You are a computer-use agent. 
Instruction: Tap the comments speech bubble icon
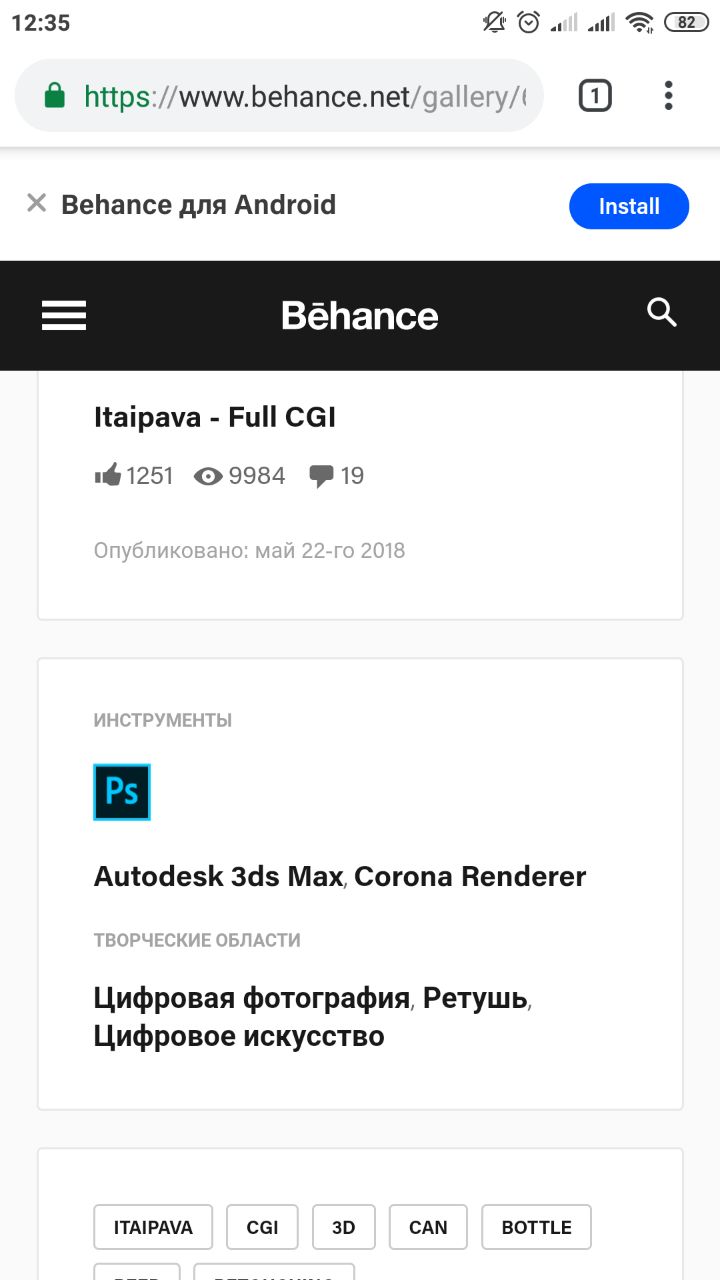coord(321,476)
